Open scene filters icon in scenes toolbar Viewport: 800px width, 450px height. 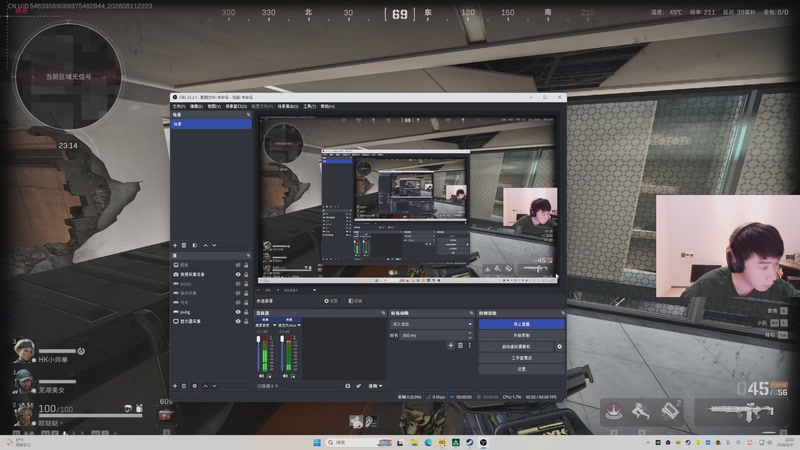tap(194, 245)
